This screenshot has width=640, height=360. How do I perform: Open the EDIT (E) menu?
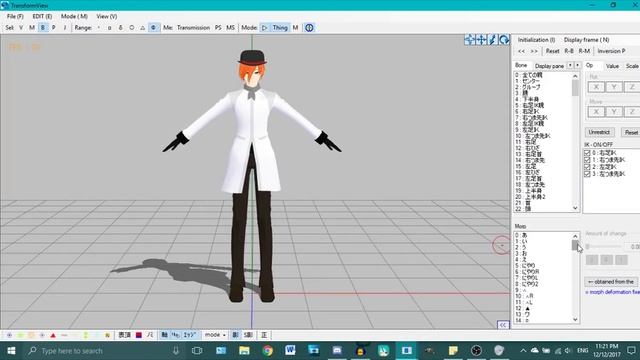coord(42,16)
